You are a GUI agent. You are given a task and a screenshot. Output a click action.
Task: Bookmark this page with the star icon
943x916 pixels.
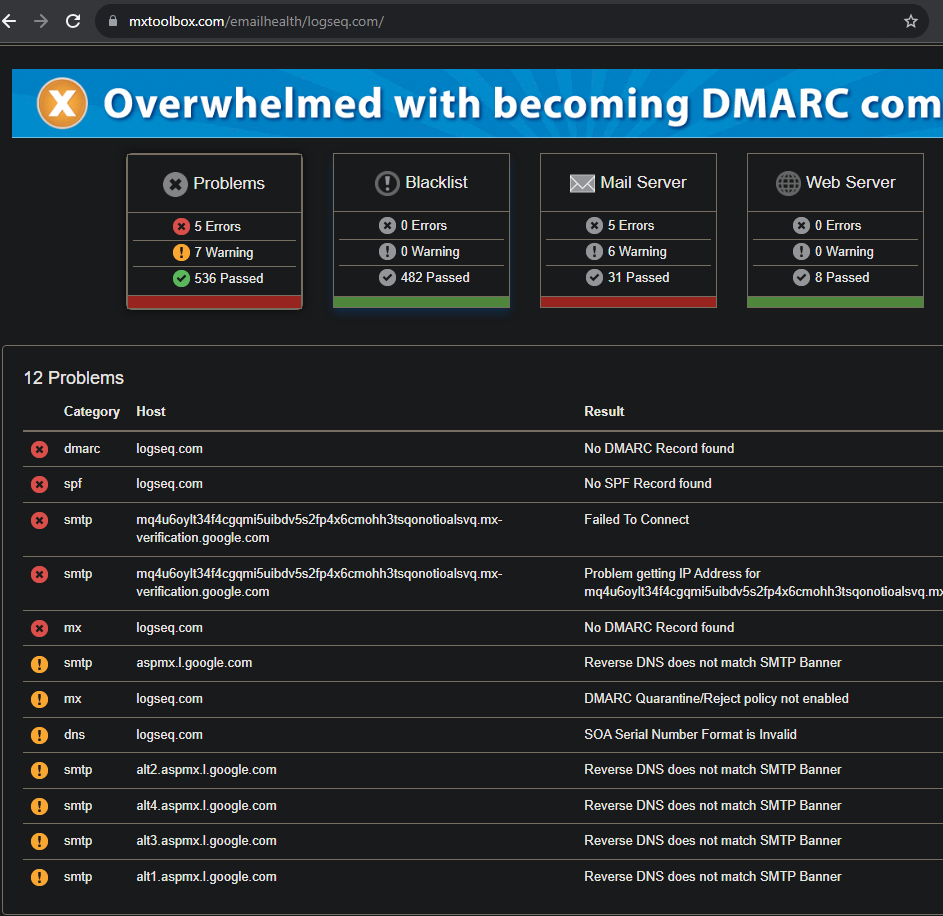pyautogui.click(x=911, y=22)
